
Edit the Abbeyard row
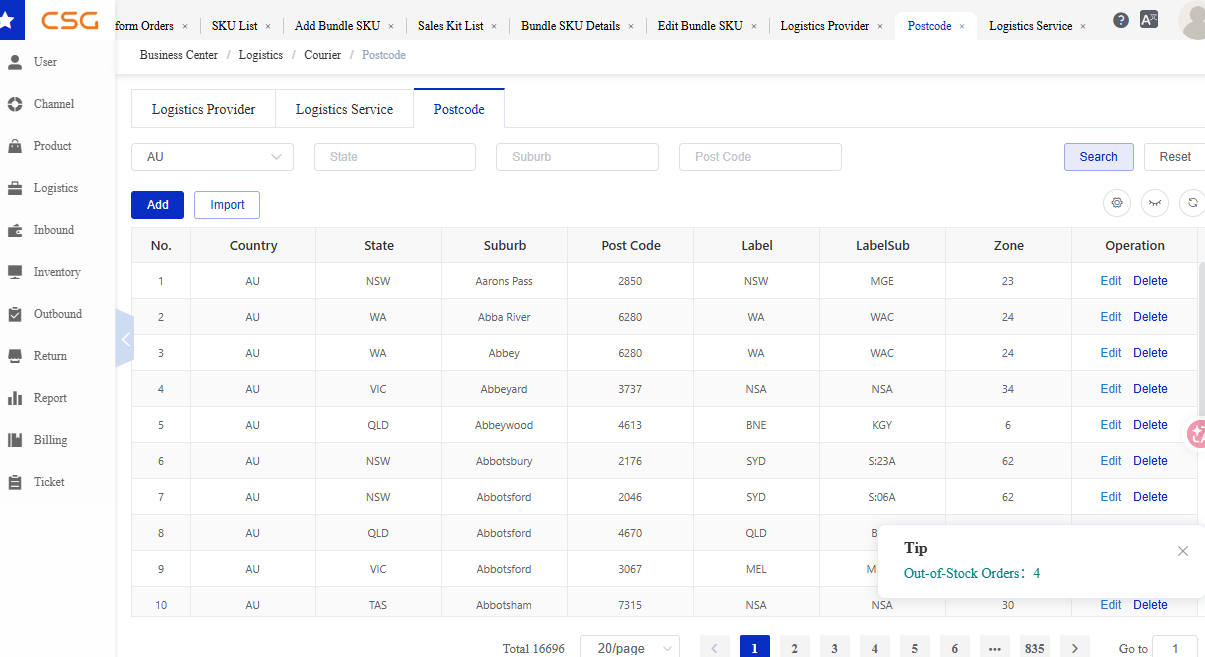point(1111,389)
